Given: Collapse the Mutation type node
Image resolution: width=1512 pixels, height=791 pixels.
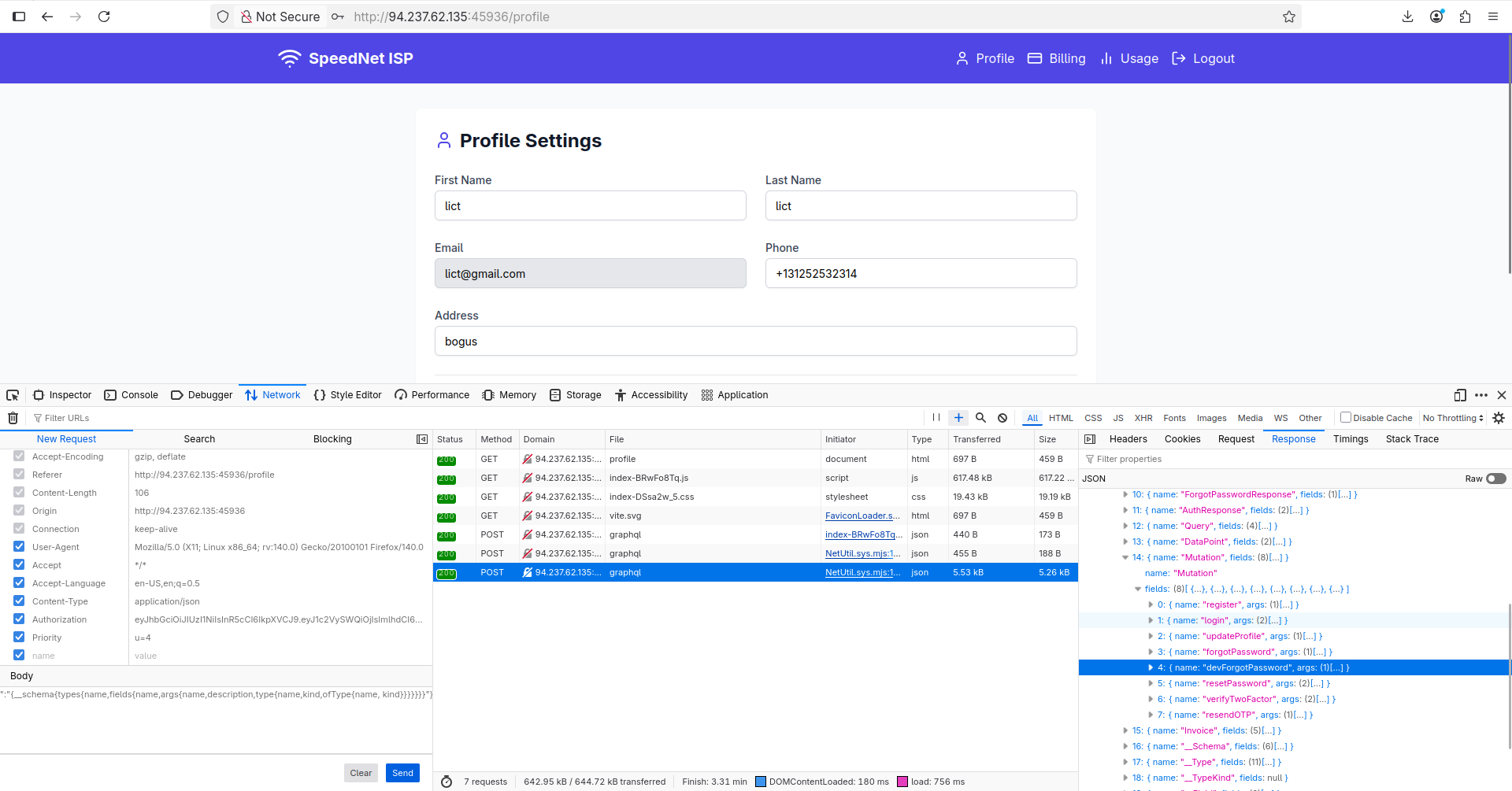Looking at the screenshot, I should click(1125, 557).
